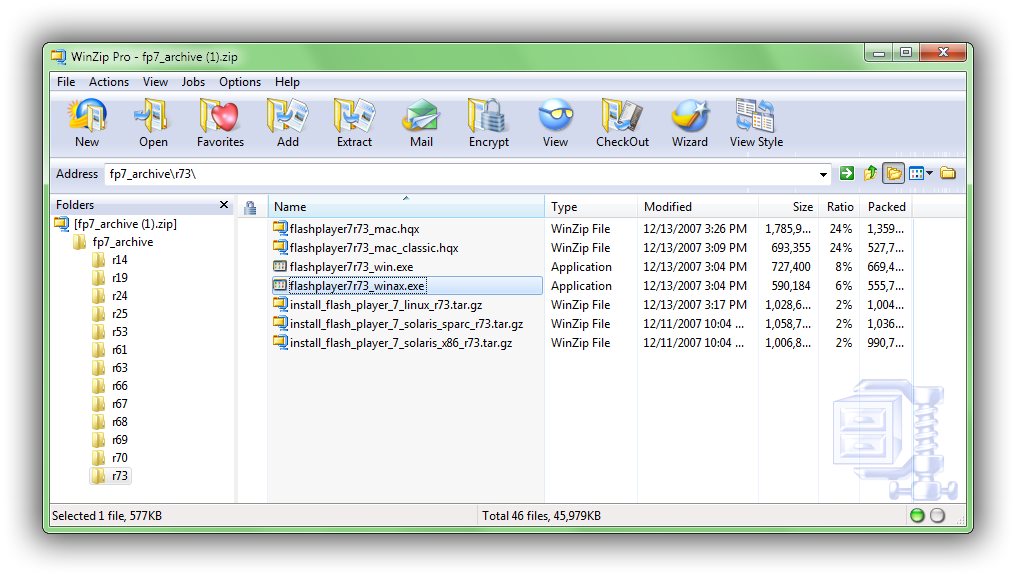The image size is (1016, 576).
Task: Toggle the Folders pane button in address bar
Action: [x=894, y=174]
